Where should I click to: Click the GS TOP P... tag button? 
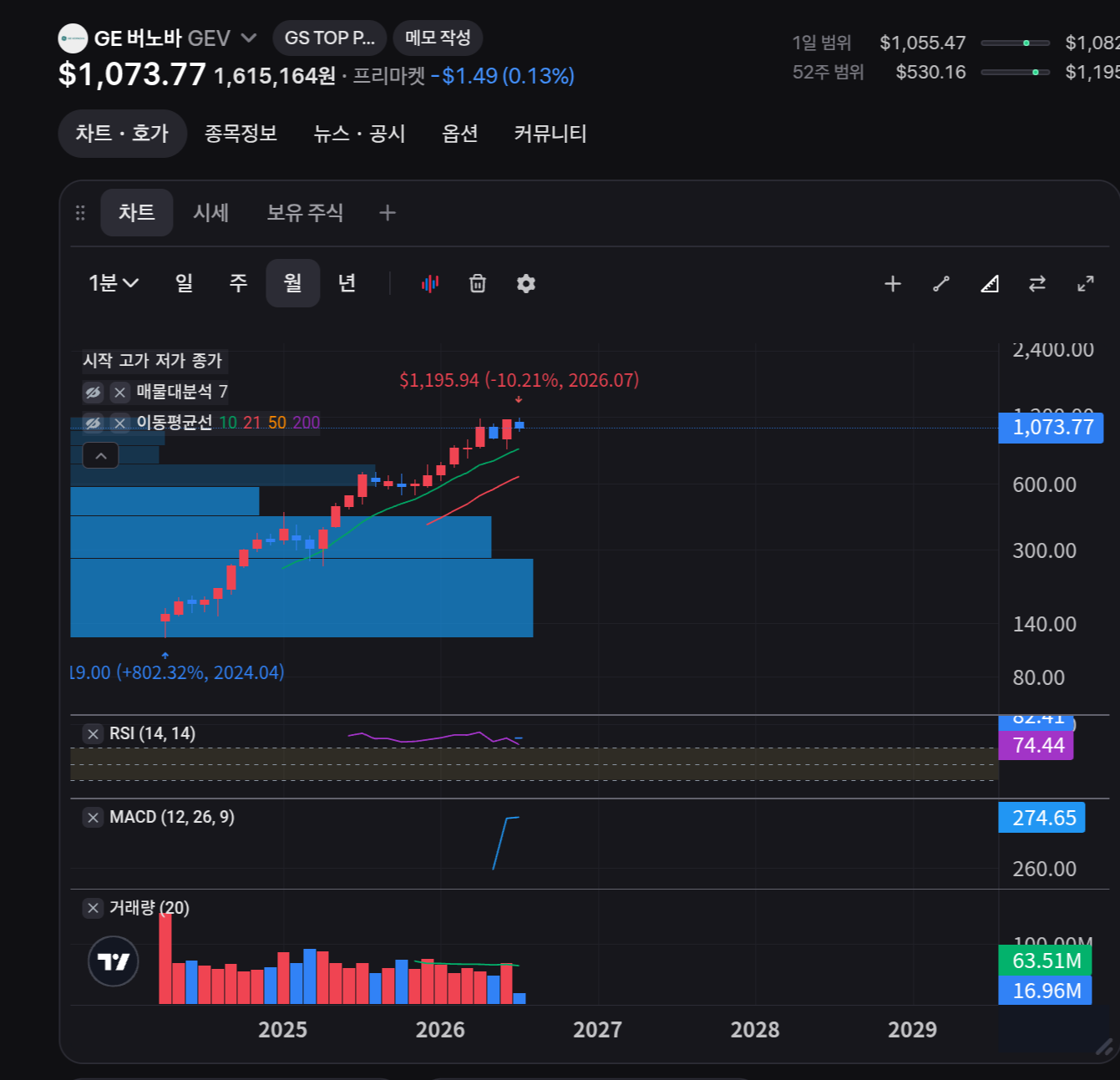(x=330, y=38)
